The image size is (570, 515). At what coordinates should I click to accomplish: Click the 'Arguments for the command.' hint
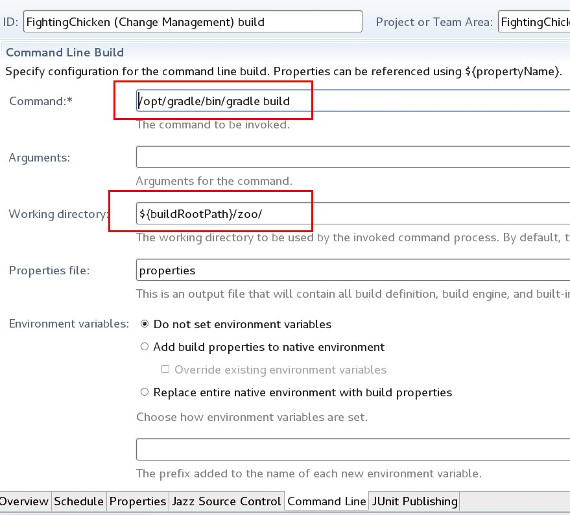[214, 181]
